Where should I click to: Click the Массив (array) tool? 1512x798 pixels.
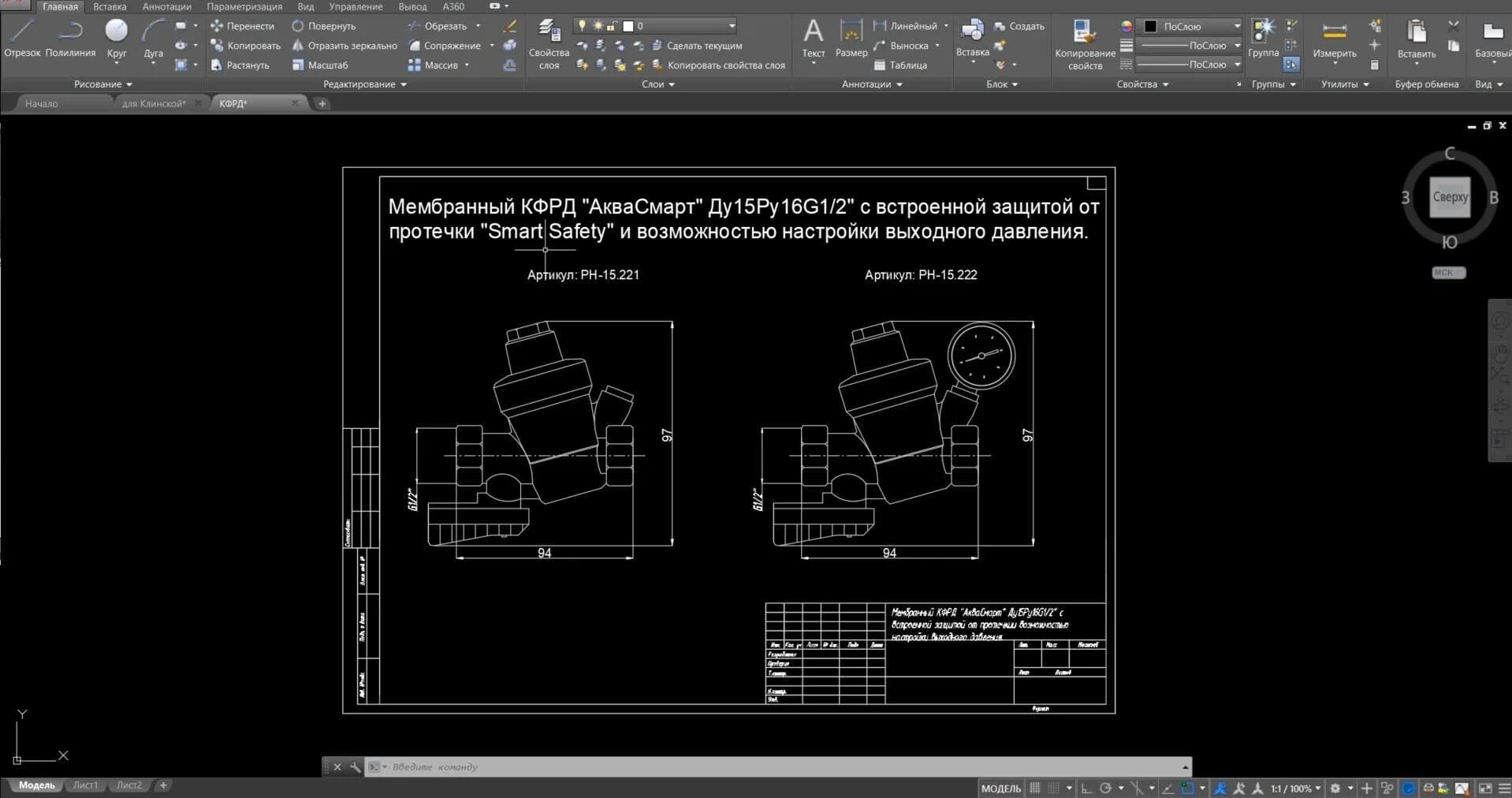(x=433, y=65)
